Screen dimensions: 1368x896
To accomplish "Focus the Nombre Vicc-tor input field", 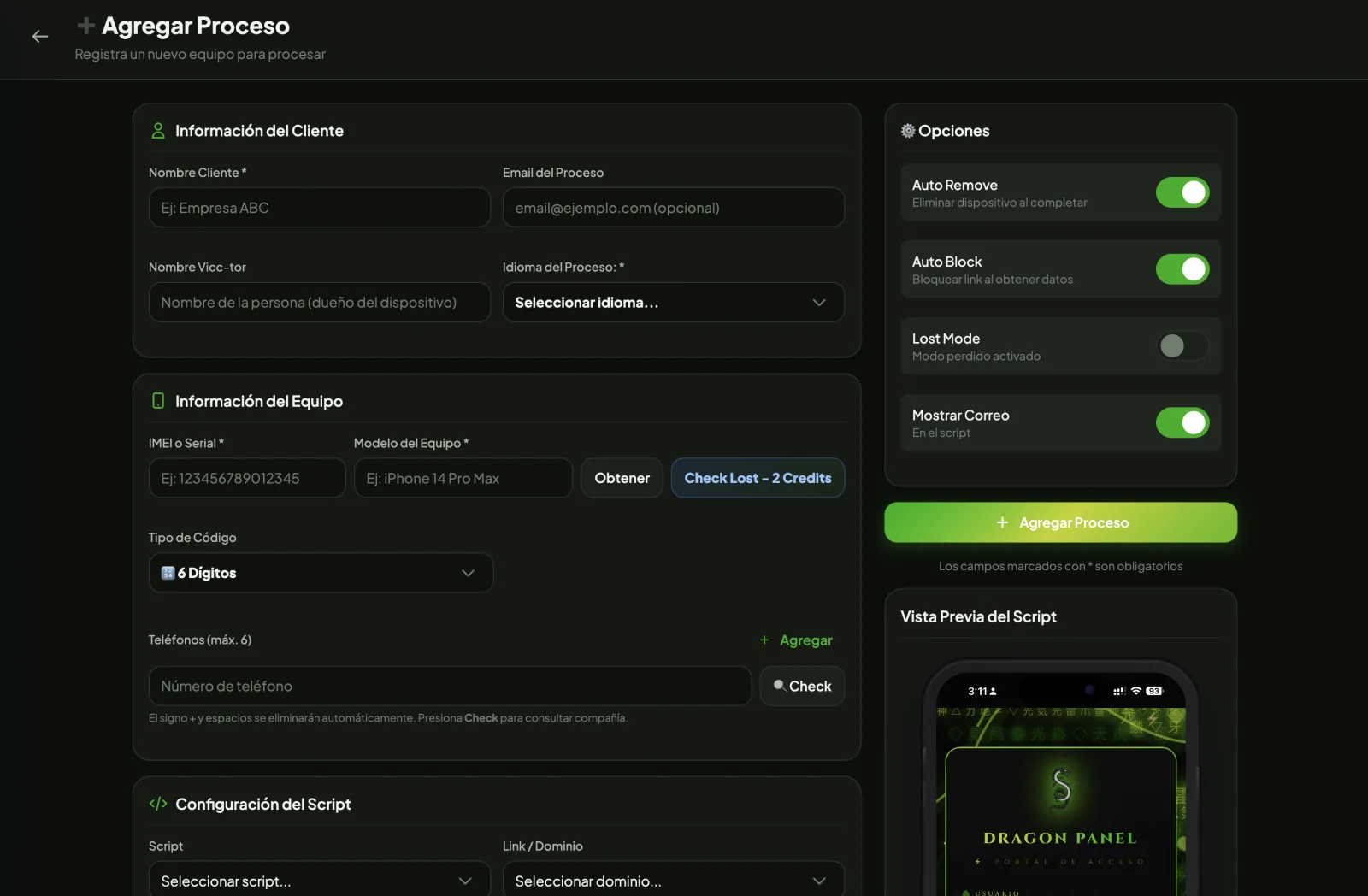I will pyautogui.click(x=320, y=303).
